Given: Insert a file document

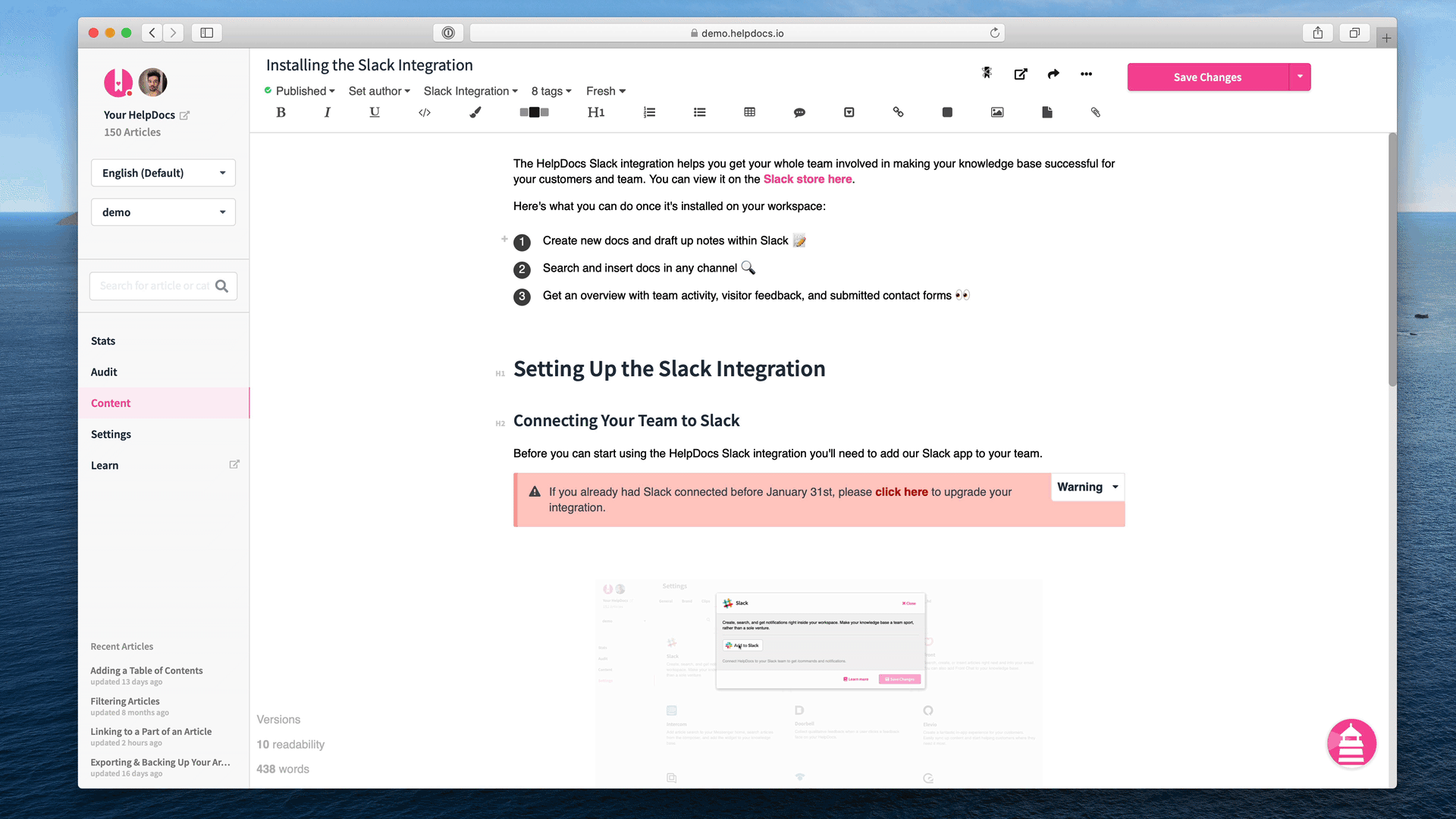Looking at the screenshot, I should tap(1047, 112).
